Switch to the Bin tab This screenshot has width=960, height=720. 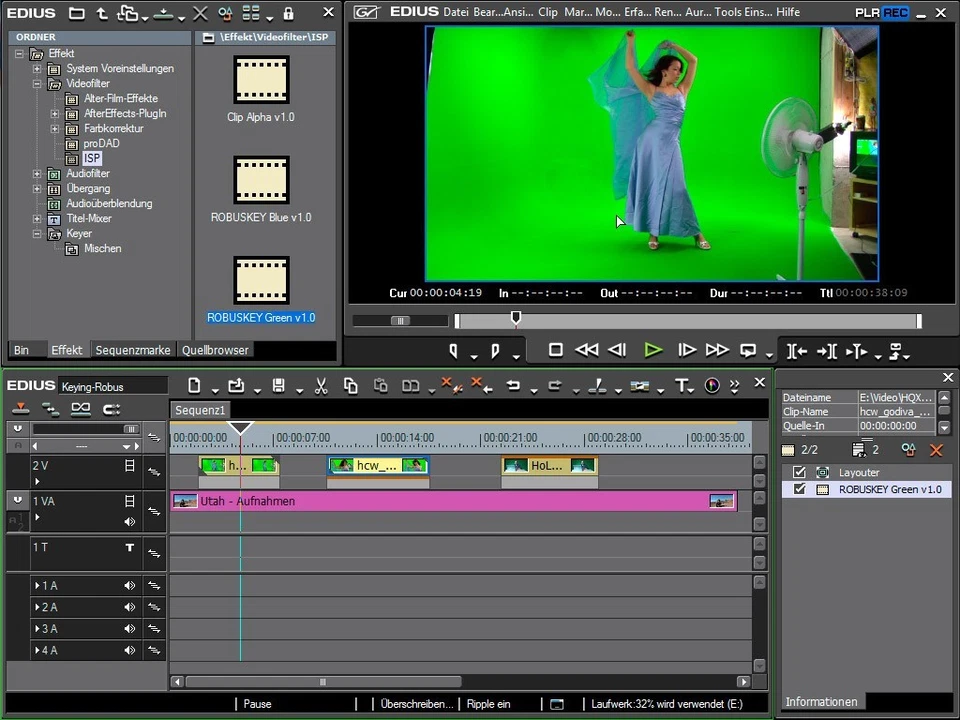21,351
